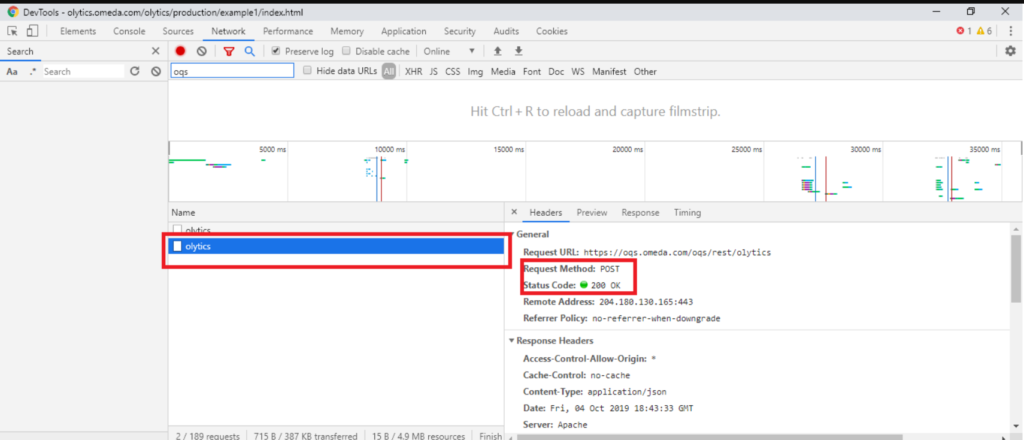The image size is (1024, 440).
Task: Clear the network log with the clear icon
Action: tap(202, 51)
